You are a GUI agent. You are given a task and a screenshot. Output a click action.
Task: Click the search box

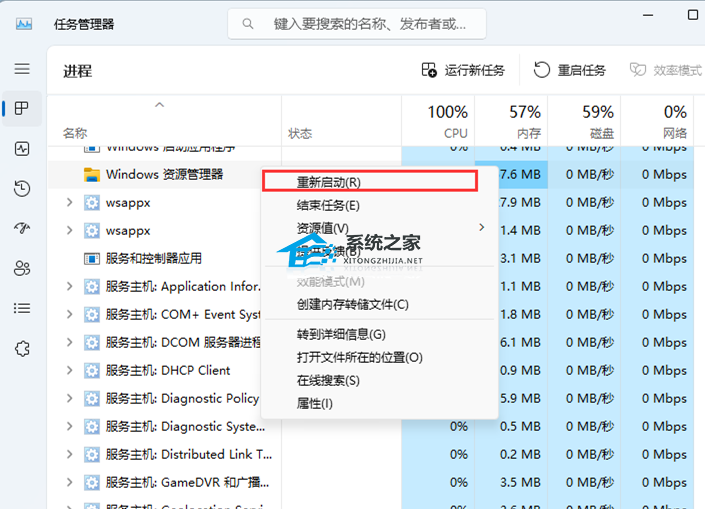click(357, 24)
